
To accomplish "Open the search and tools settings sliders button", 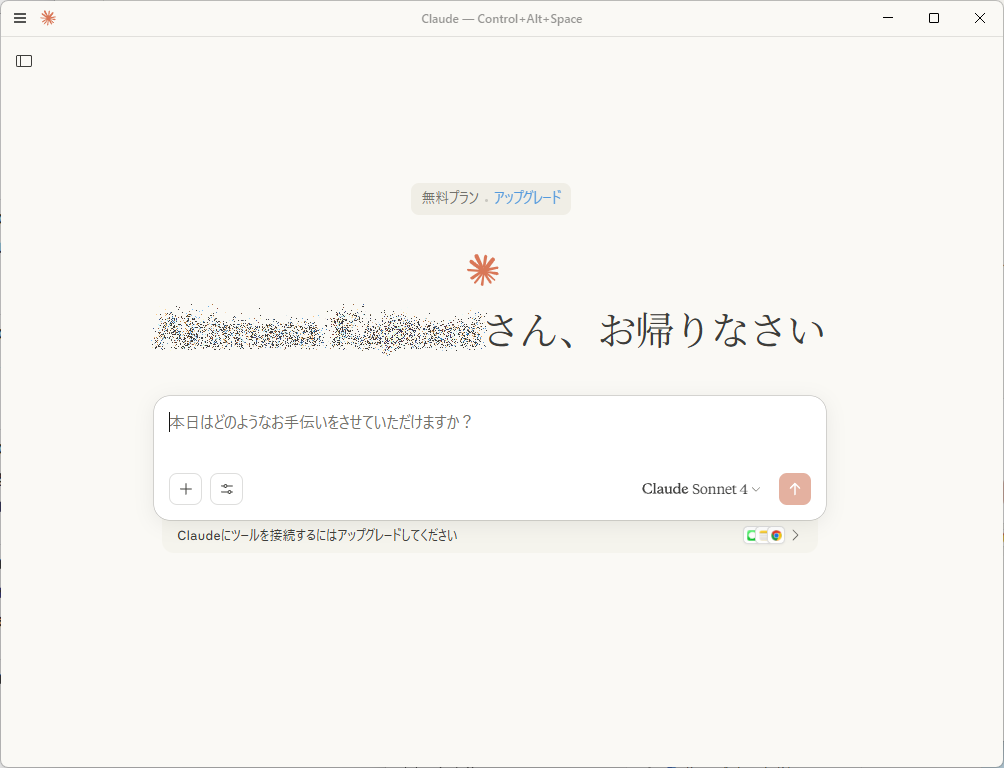I will 227,489.
